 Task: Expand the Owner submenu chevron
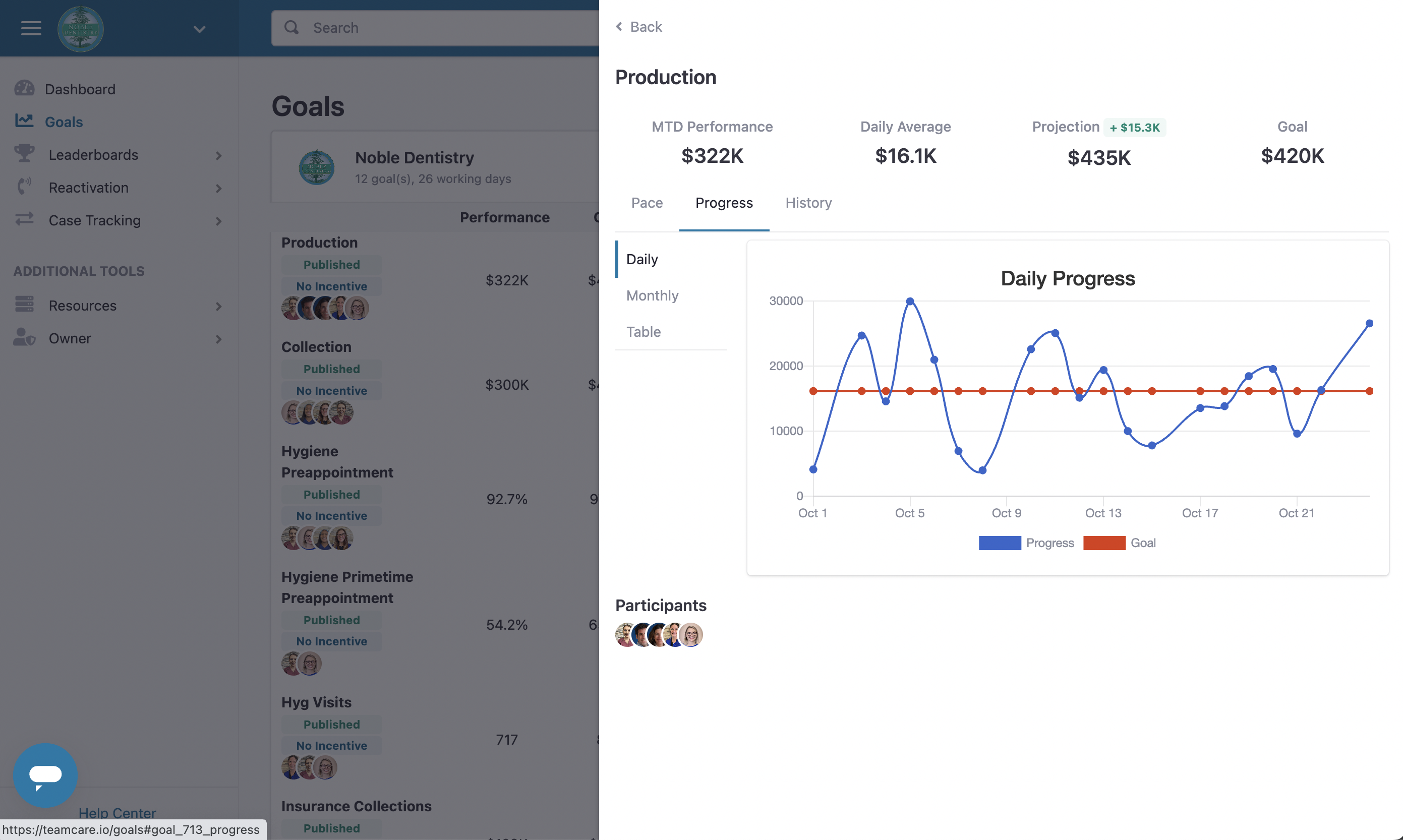(218, 339)
